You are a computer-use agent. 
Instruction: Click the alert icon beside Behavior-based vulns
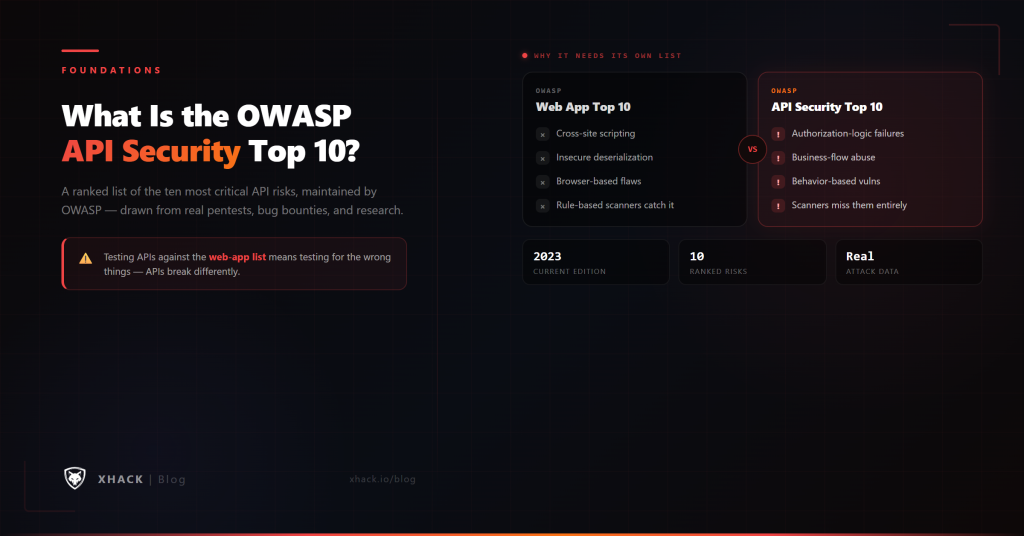click(x=778, y=182)
